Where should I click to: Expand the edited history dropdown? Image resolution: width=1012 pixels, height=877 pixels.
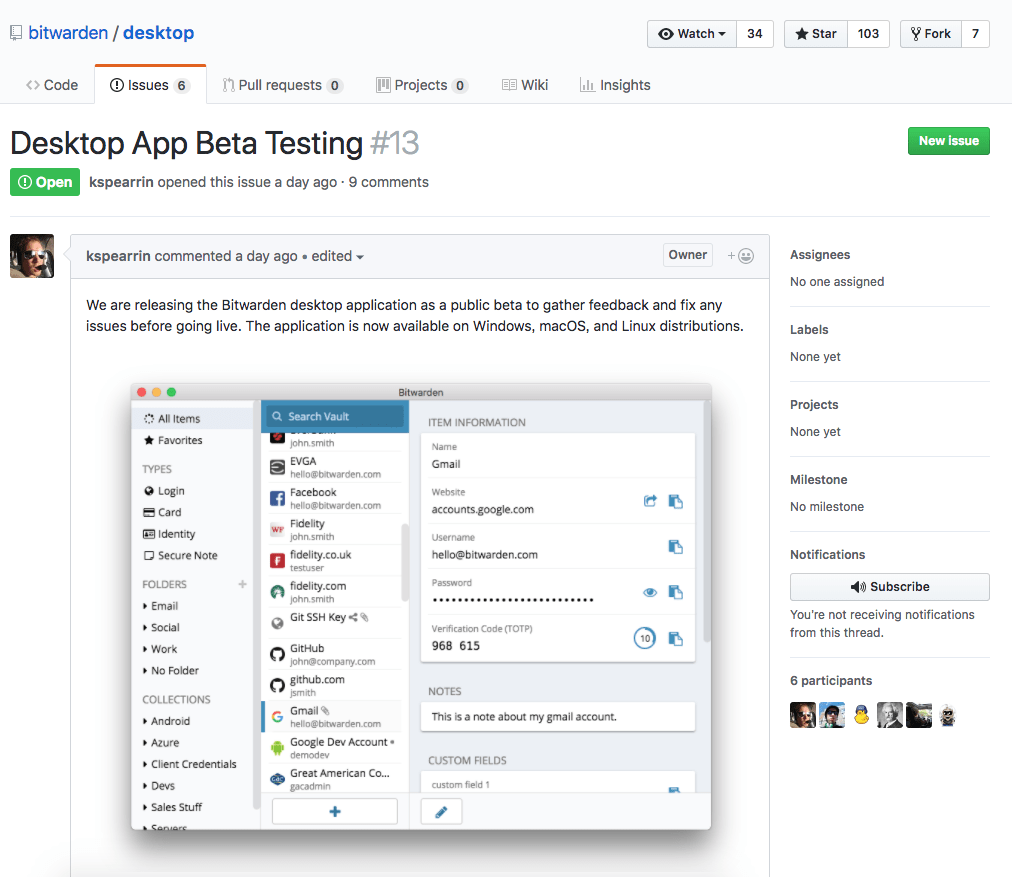pos(337,256)
